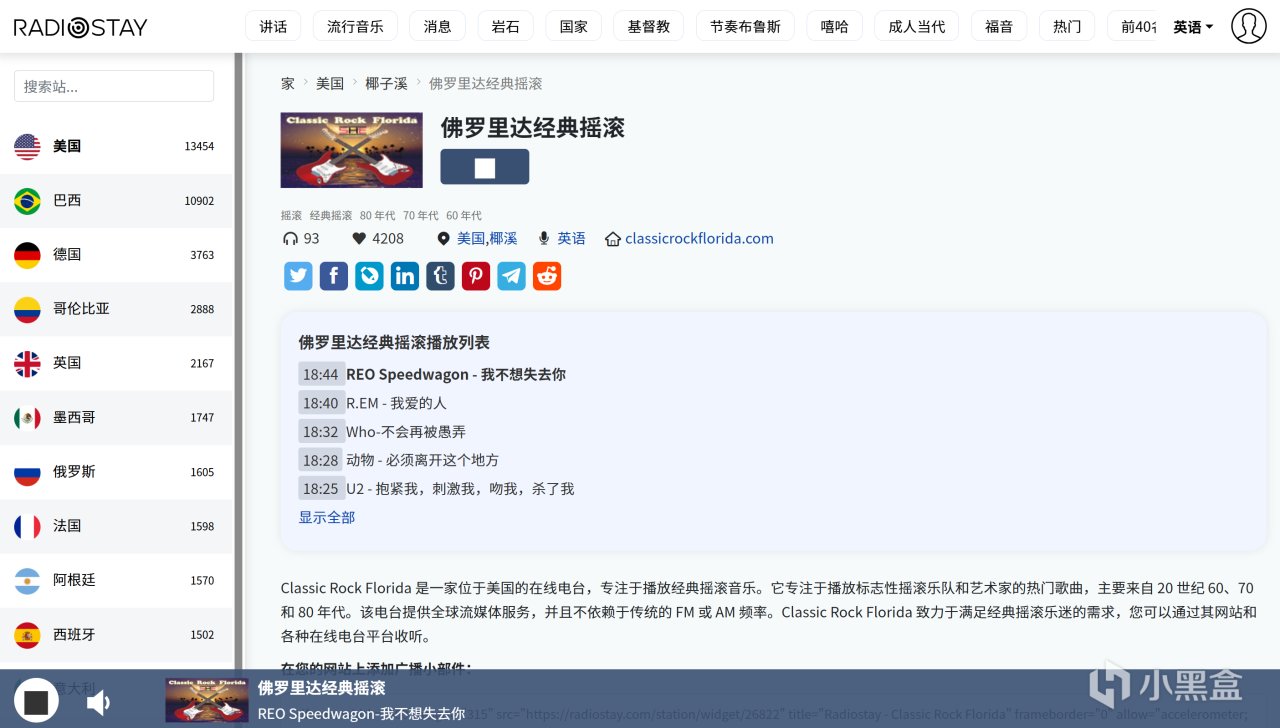1280x728 pixels.
Task: Click the 椰溪 location link
Action: pos(503,238)
